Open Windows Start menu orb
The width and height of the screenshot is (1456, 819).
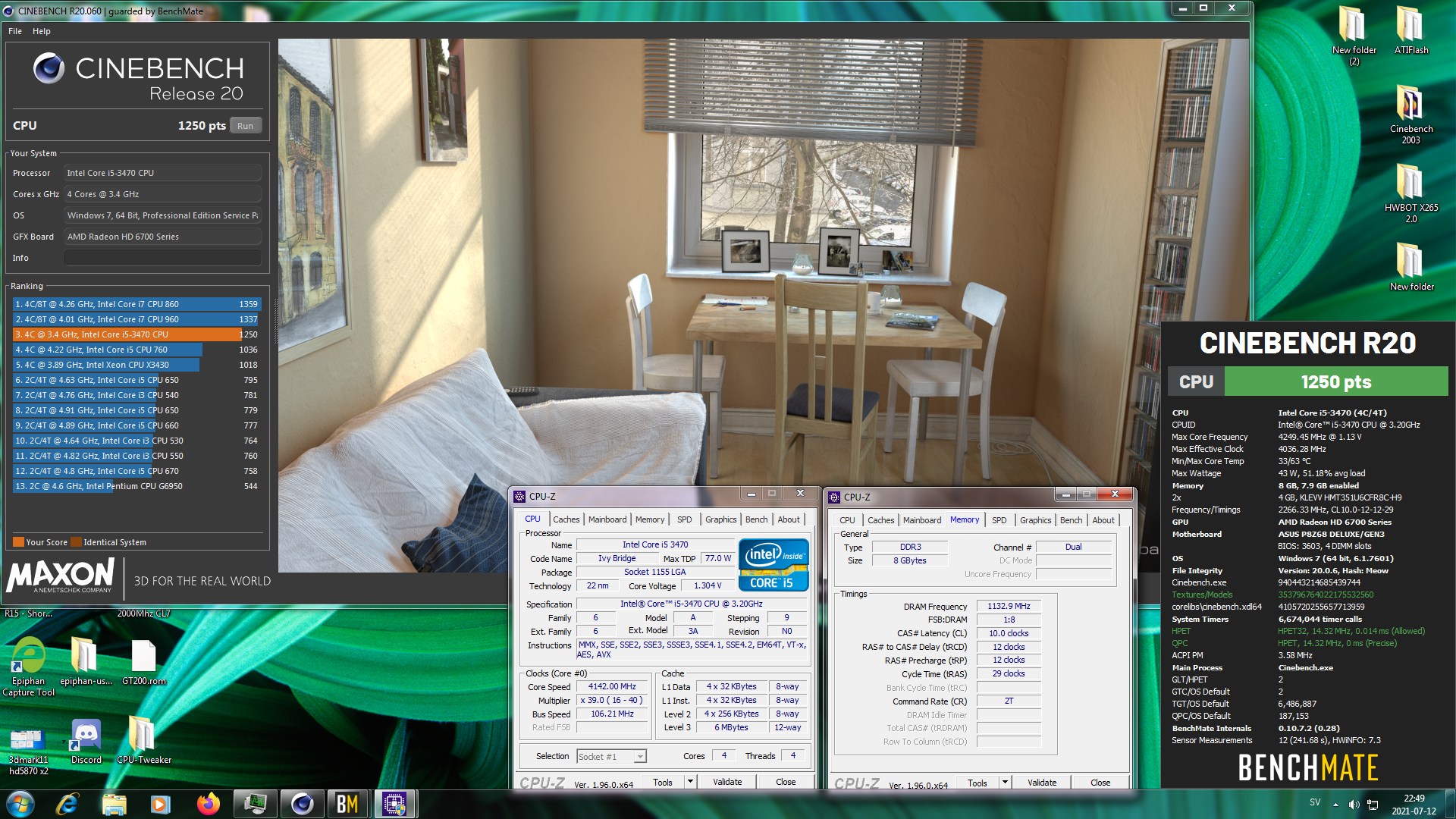(20, 804)
